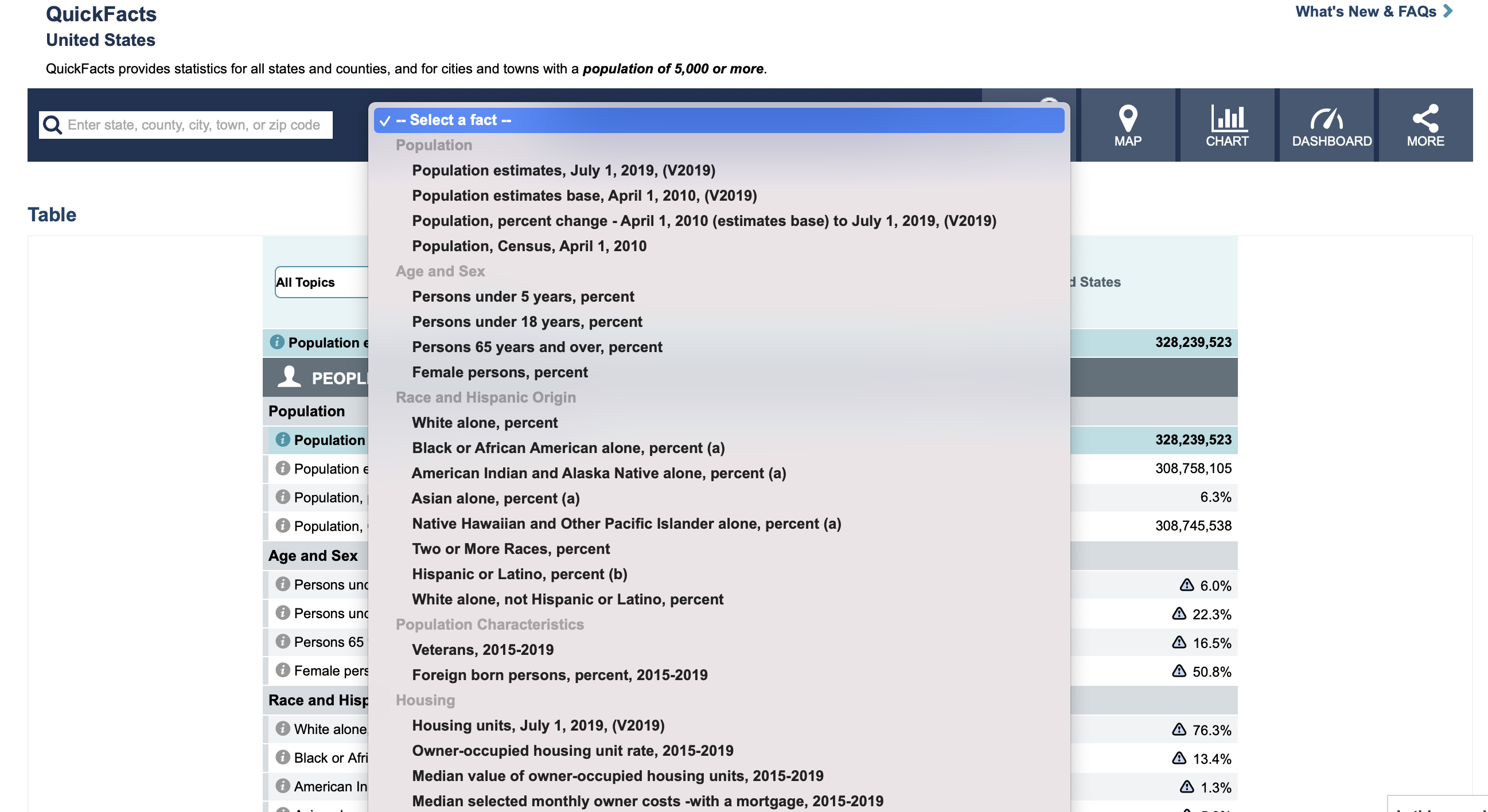
Task: Select 'Median selected monthly owner costs -with a mortgage'
Action: (x=648, y=801)
